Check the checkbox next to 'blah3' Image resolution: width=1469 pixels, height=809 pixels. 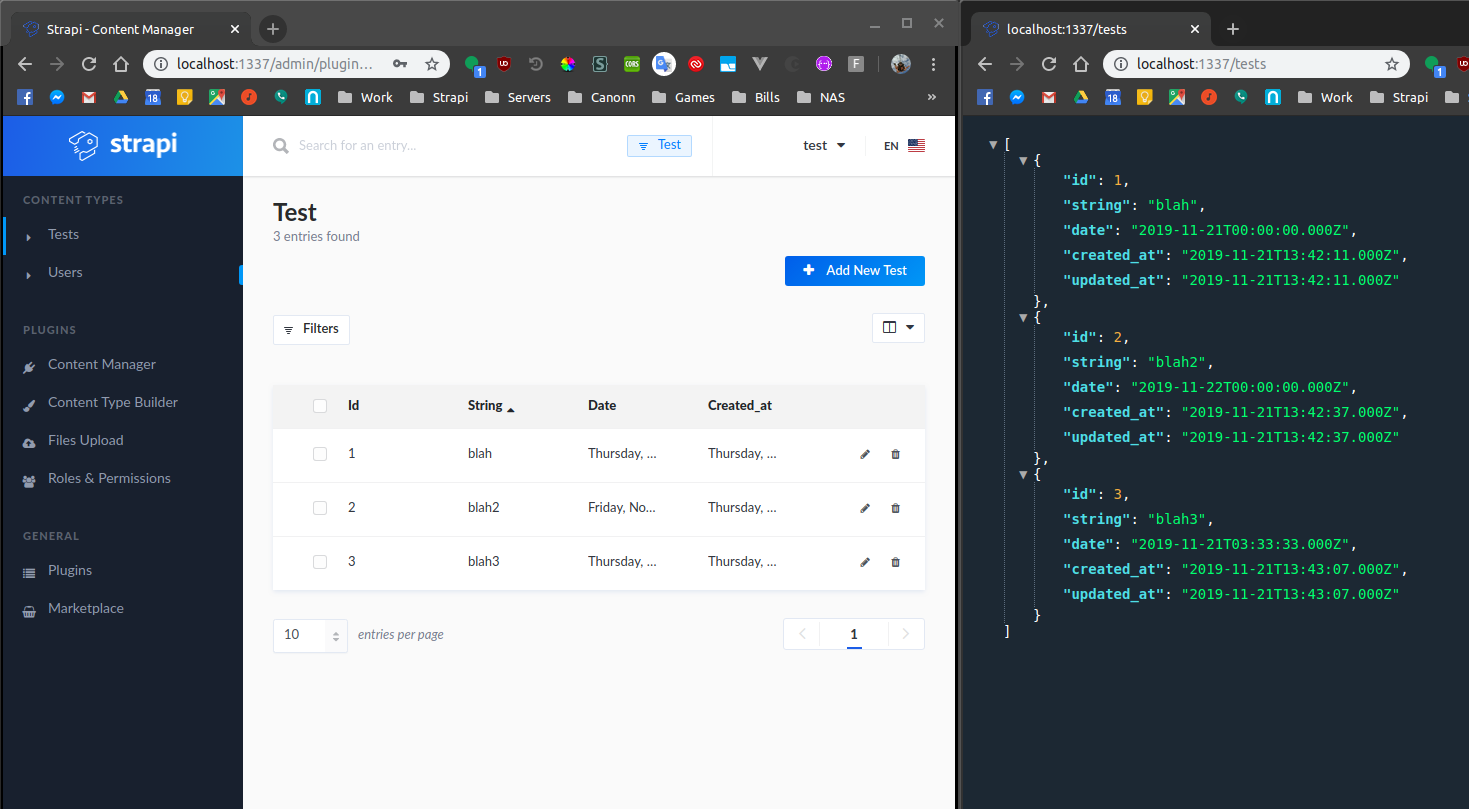click(320, 561)
